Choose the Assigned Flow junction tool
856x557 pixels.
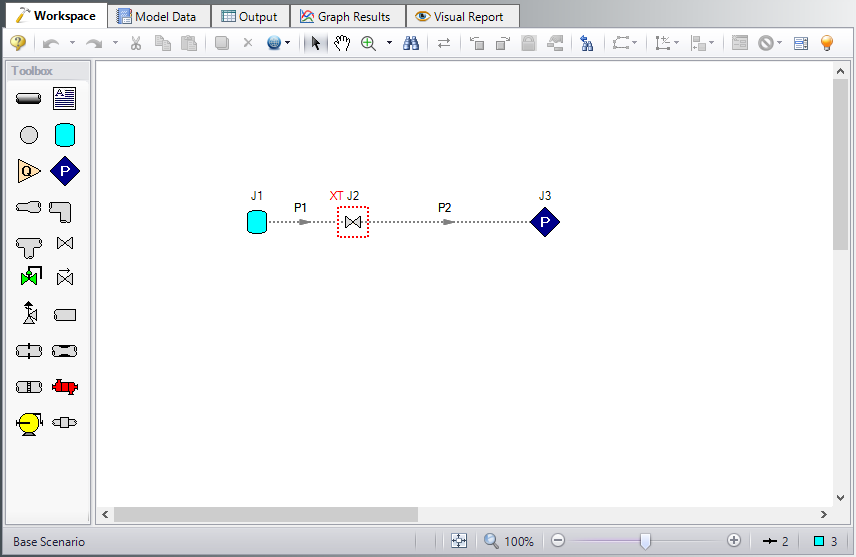pyautogui.click(x=29, y=171)
